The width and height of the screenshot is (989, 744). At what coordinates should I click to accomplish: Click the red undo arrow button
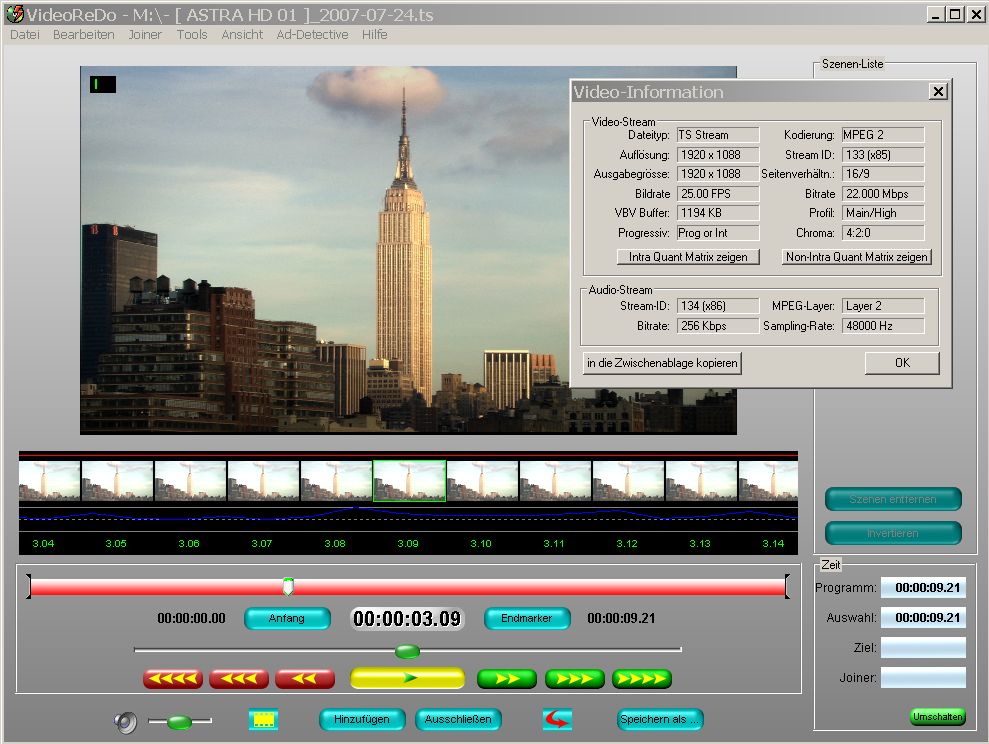click(x=557, y=720)
